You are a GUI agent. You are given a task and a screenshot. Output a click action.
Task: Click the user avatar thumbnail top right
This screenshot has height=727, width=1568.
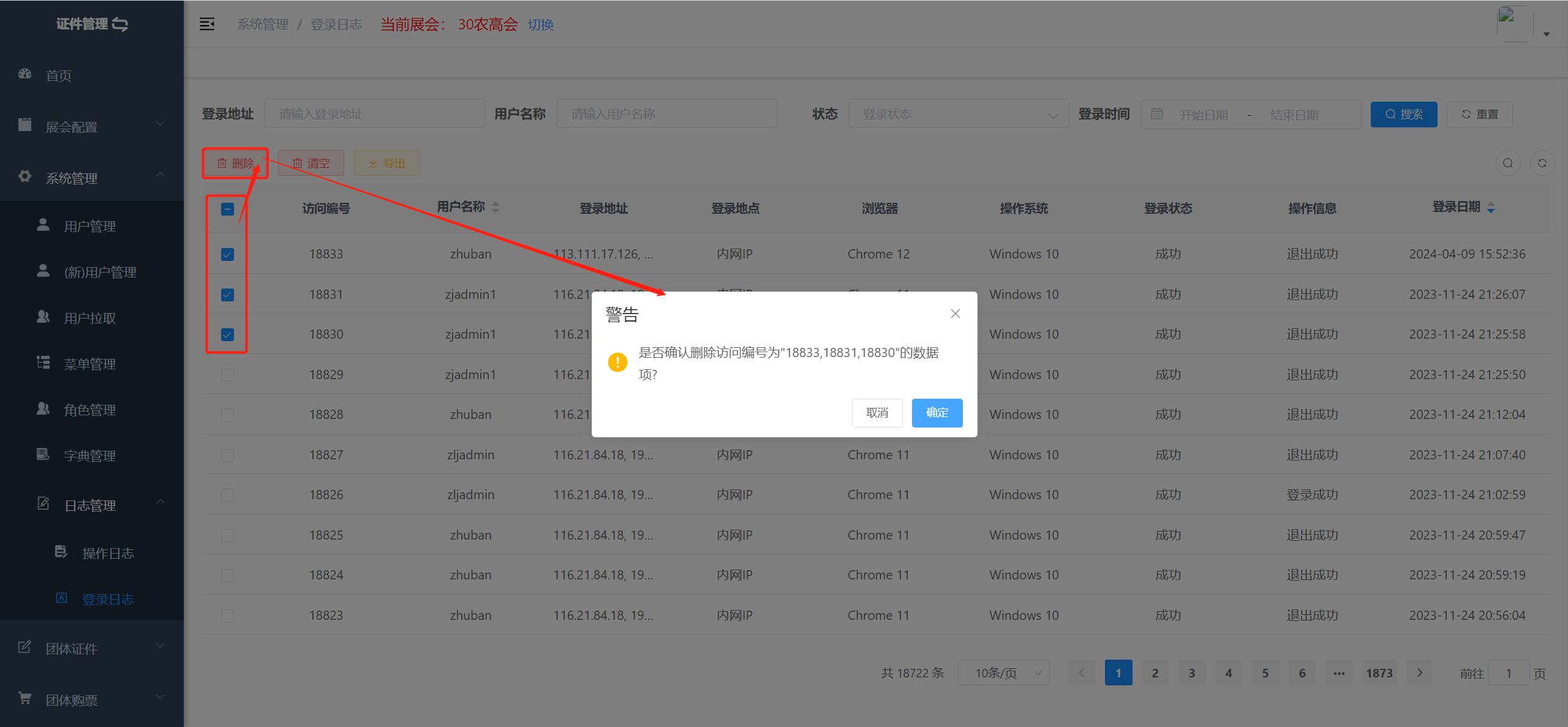1514,23
